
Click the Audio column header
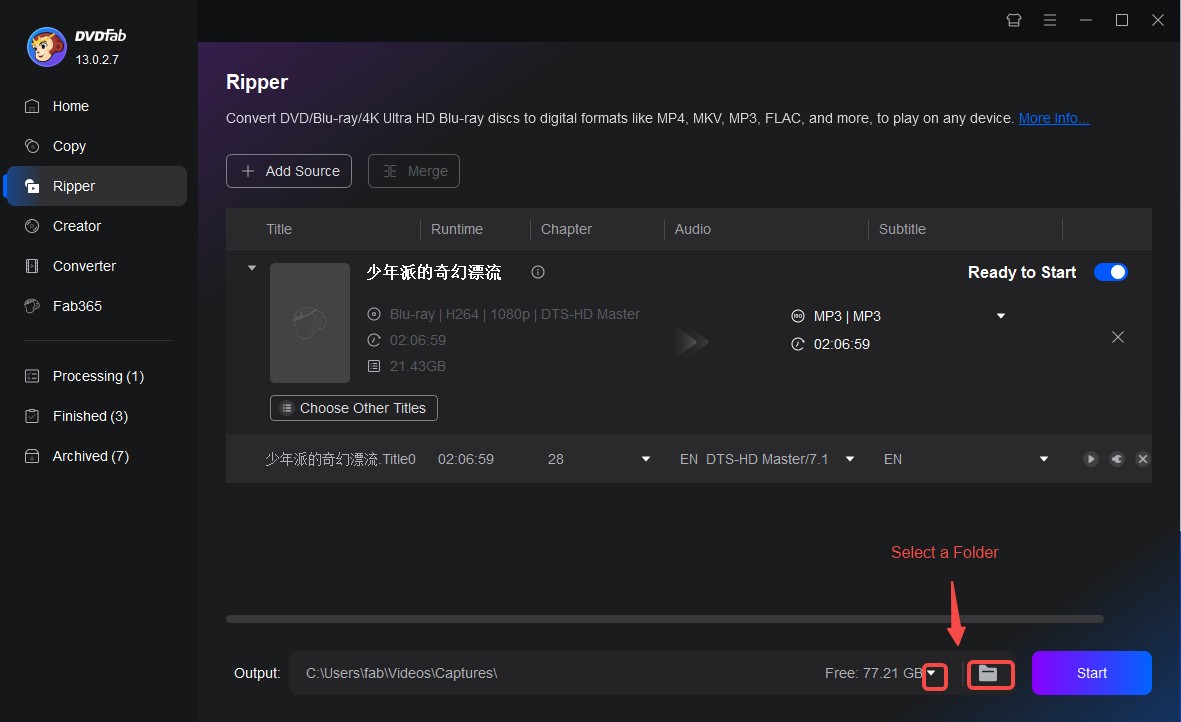(x=692, y=229)
